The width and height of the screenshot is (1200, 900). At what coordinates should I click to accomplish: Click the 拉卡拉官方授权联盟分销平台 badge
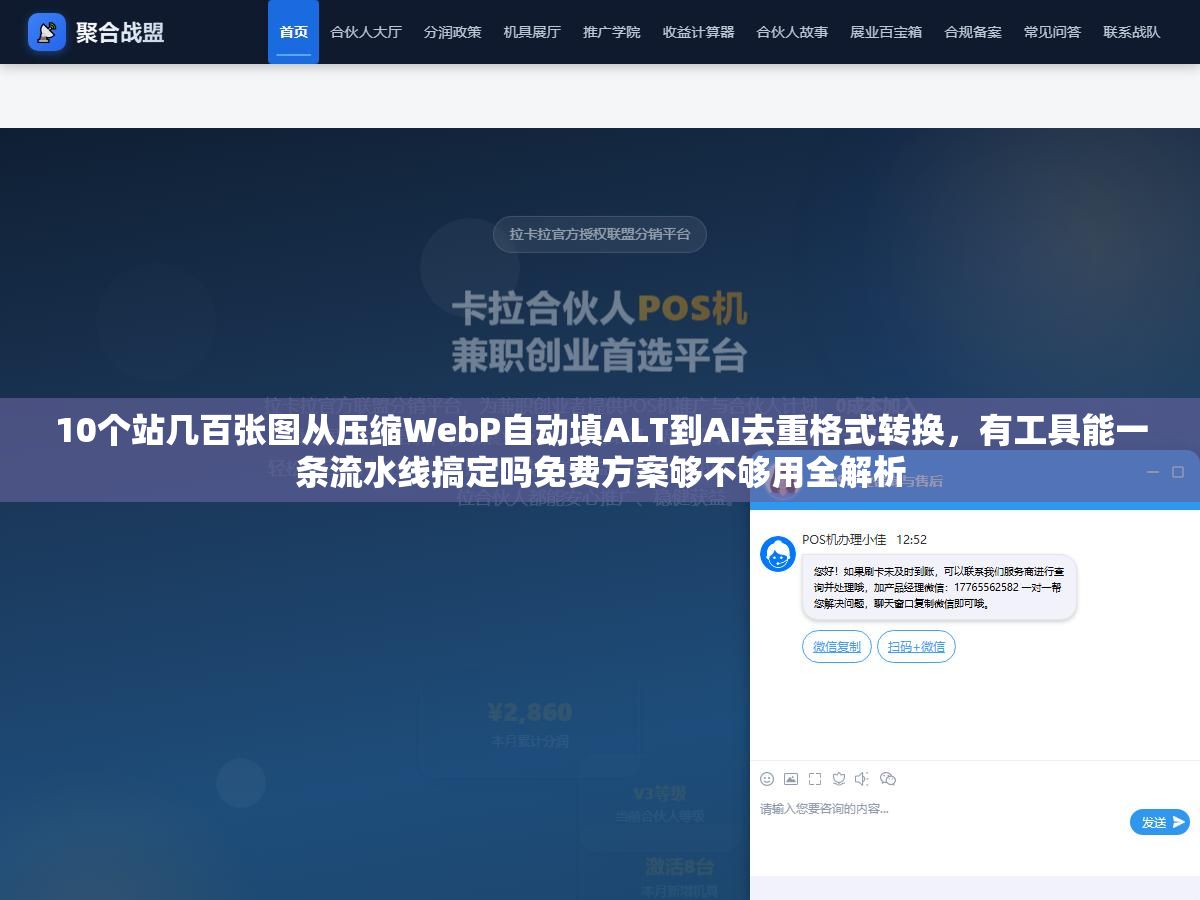pos(600,234)
